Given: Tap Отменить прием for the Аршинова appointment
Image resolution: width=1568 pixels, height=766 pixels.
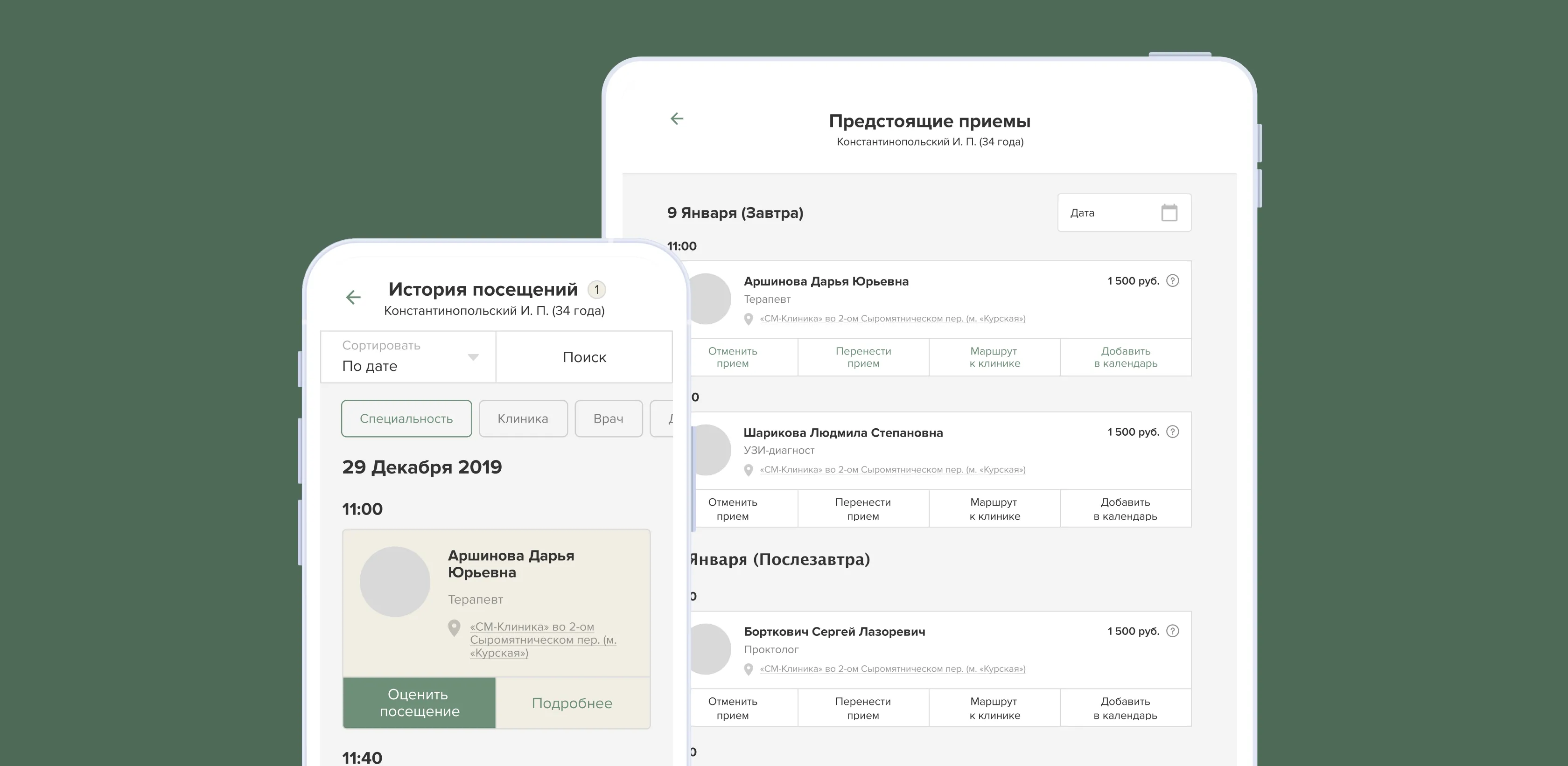Looking at the screenshot, I should coord(744,357).
